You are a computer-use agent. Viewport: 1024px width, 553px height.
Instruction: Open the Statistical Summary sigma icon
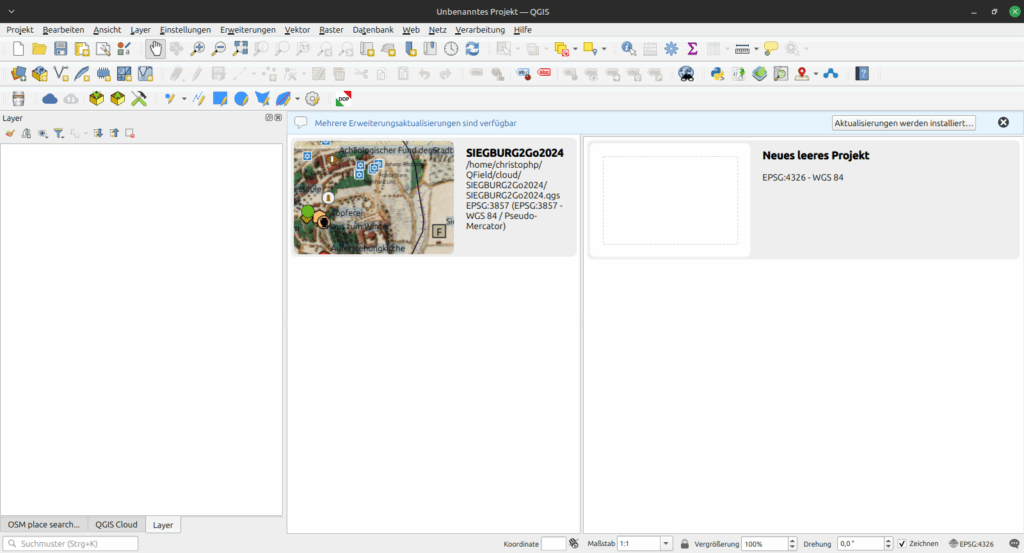(692, 48)
